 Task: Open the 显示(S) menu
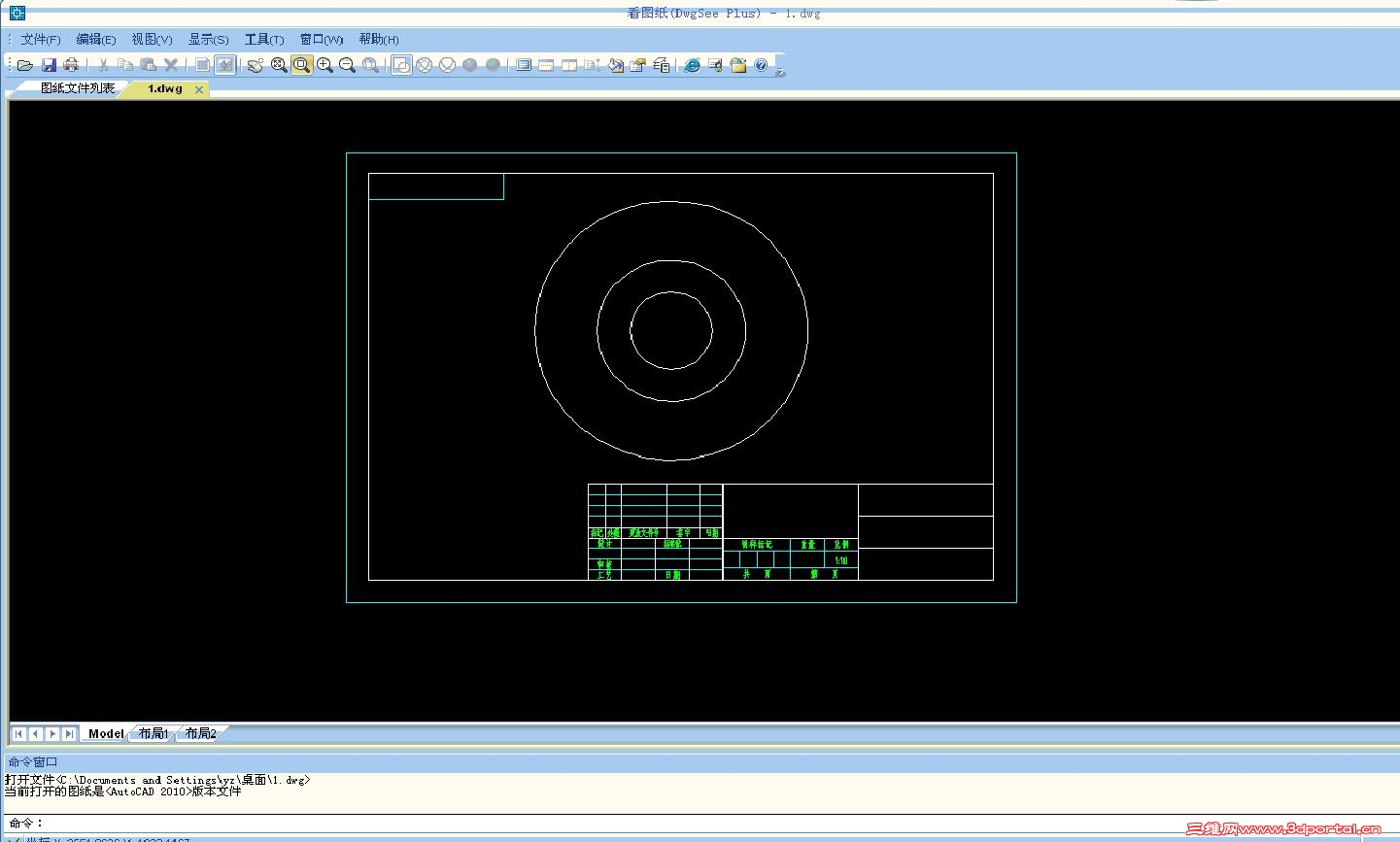point(208,39)
